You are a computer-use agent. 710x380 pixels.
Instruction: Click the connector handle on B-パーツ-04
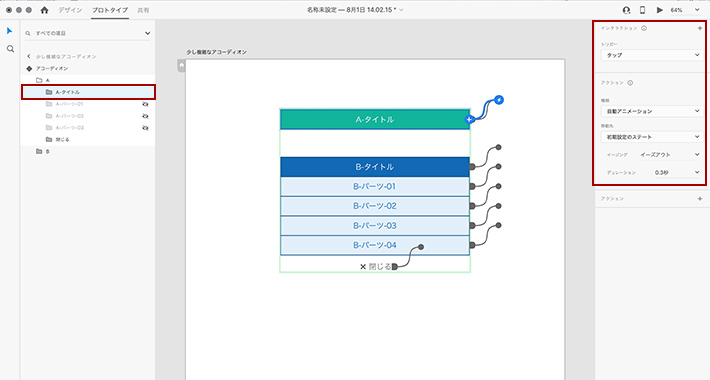(472, 245)
